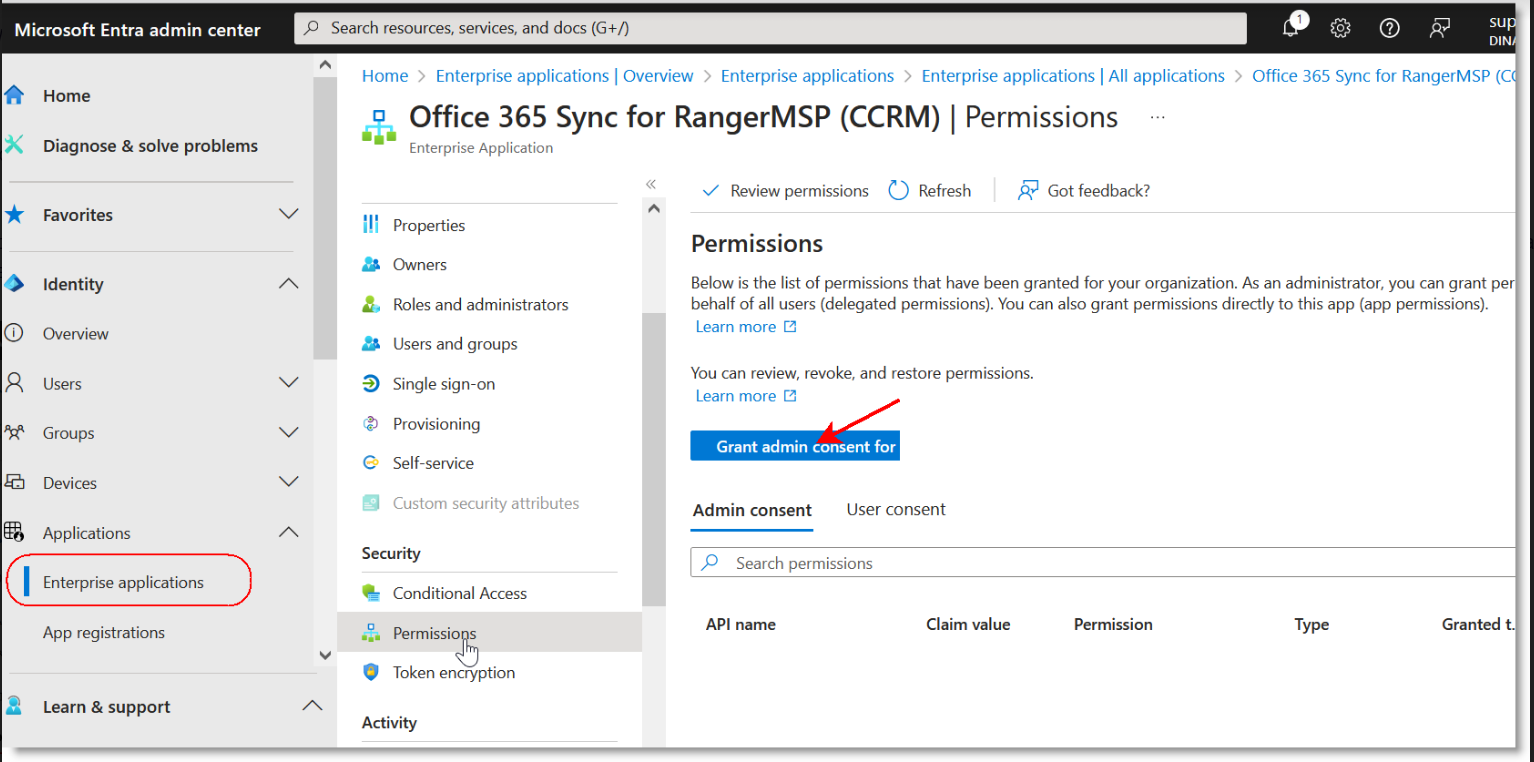Expand the Users section in sidebar
Viewport: 1534px width, 762px height.
[288, 383]
